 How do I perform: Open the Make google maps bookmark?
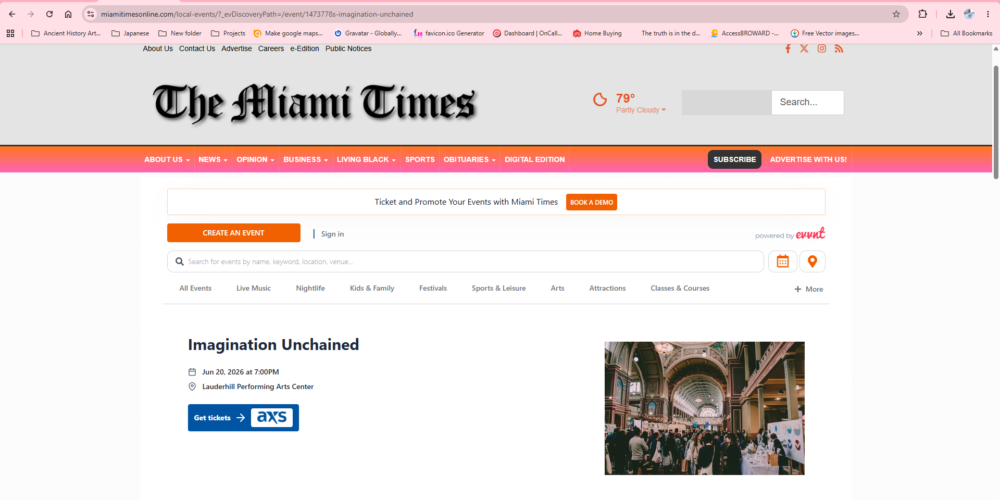pyautogui.click(x=288, y=33)
